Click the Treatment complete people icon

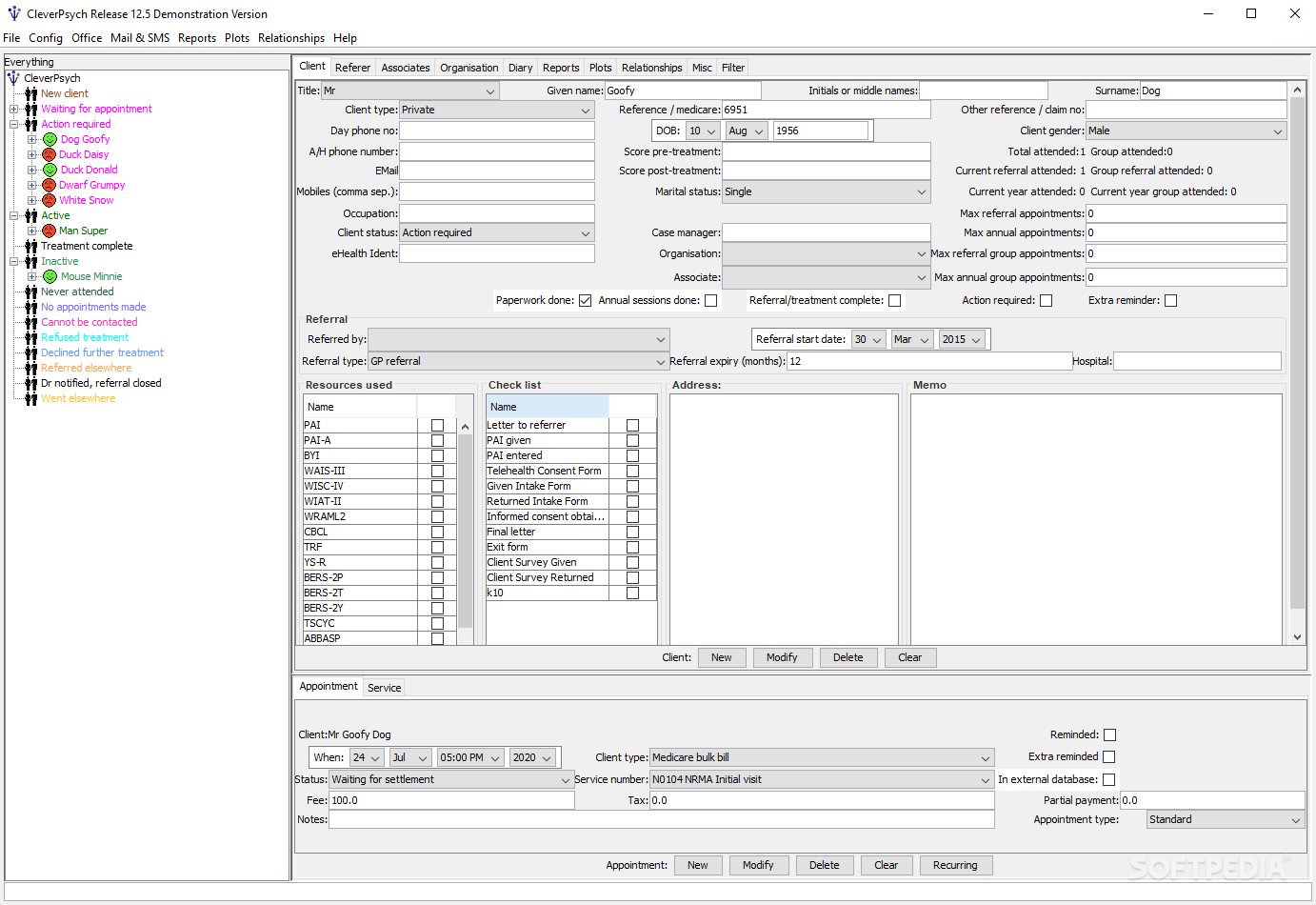click(x=31, y=246)
